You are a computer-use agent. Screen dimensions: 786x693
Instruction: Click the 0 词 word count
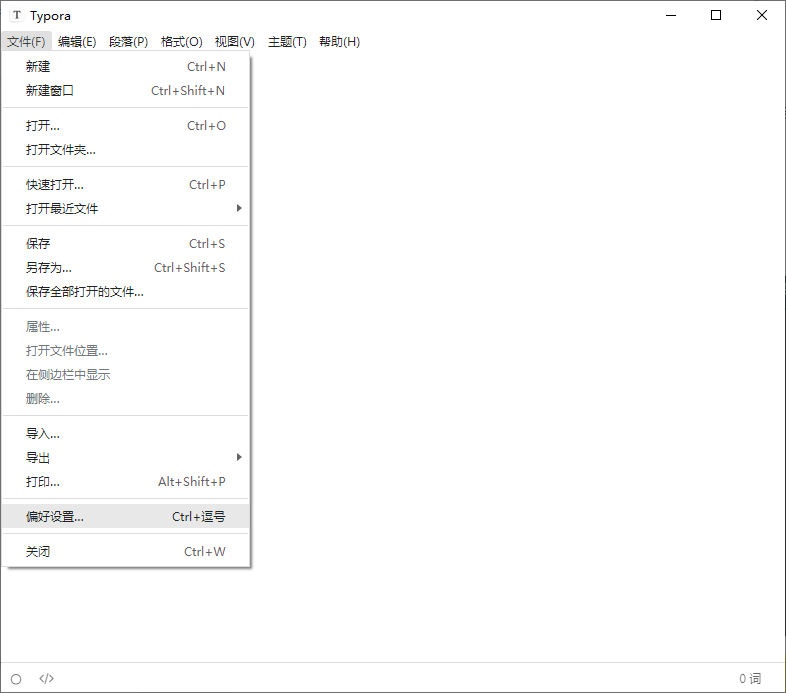pos(750,679)
